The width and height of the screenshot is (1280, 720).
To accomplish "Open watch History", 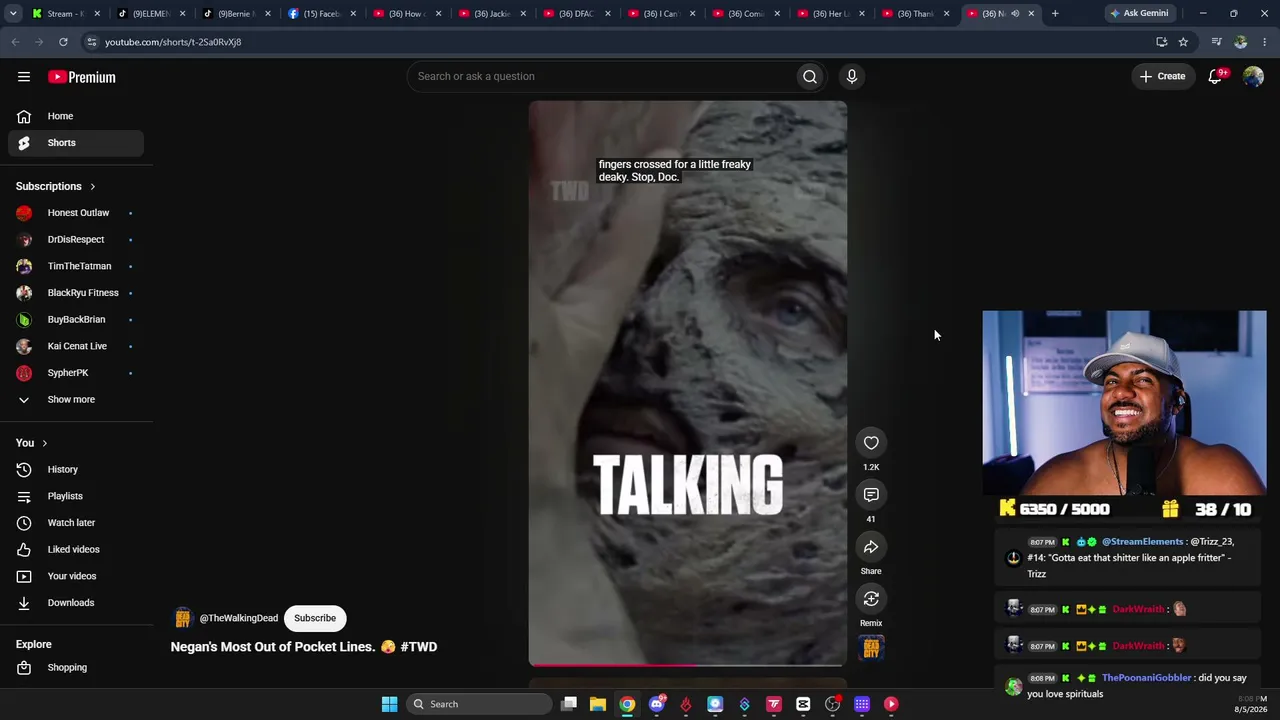I will click(76, 469).
